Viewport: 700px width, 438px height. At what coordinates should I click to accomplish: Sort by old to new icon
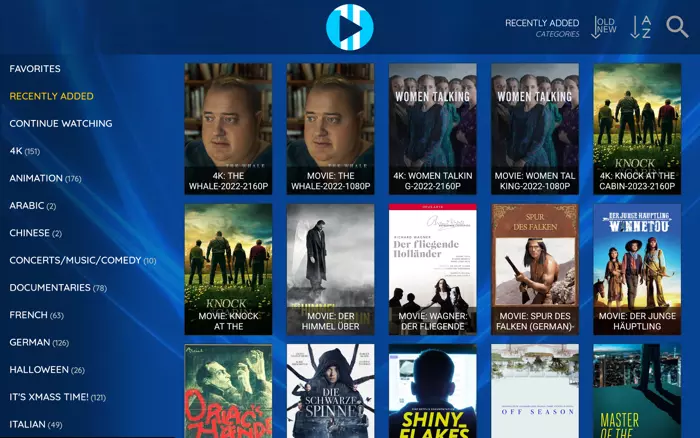[604, 27]
